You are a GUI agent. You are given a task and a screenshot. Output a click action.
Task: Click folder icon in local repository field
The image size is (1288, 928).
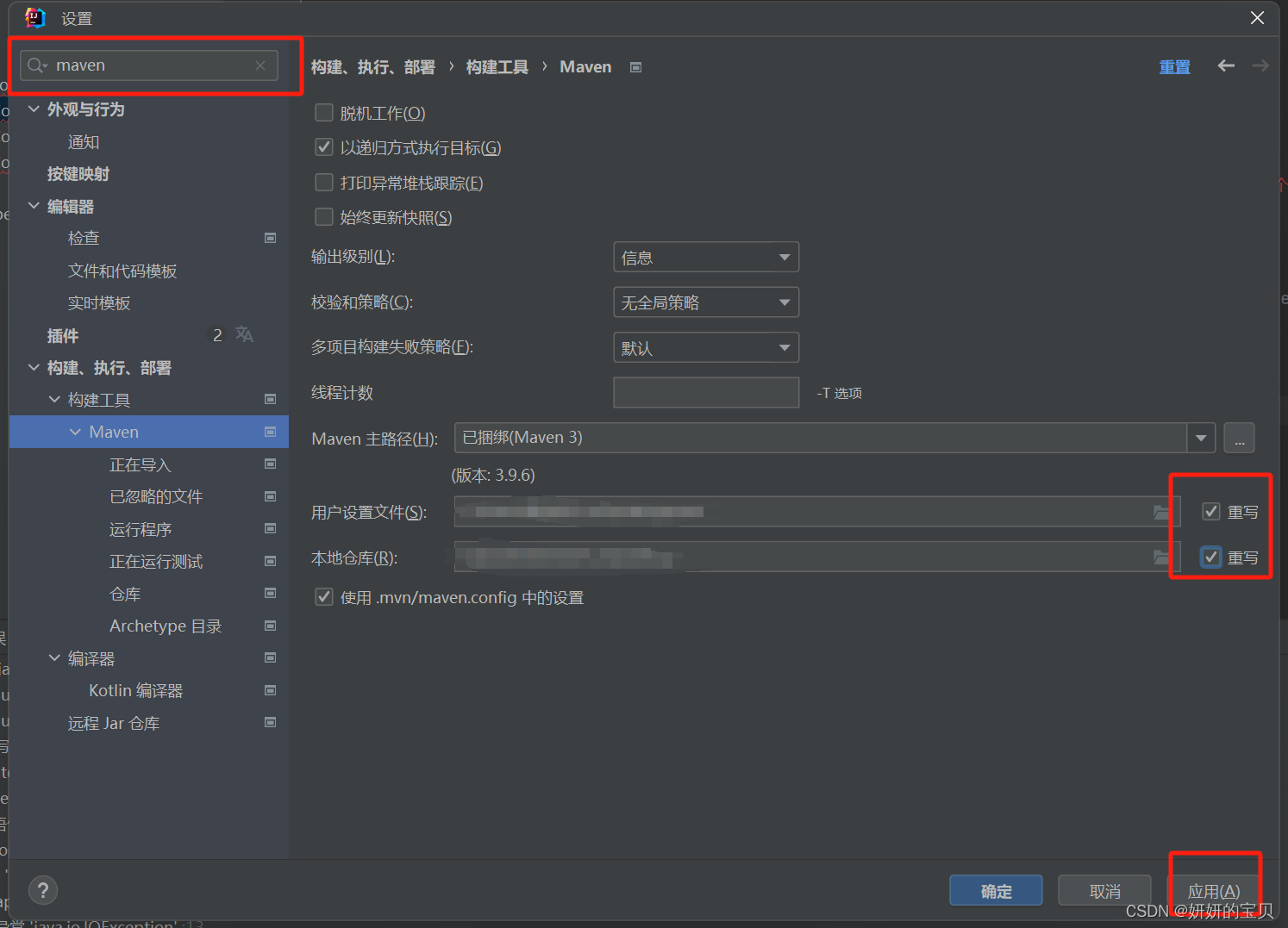pyautogui.click(x=1161, y=557)
